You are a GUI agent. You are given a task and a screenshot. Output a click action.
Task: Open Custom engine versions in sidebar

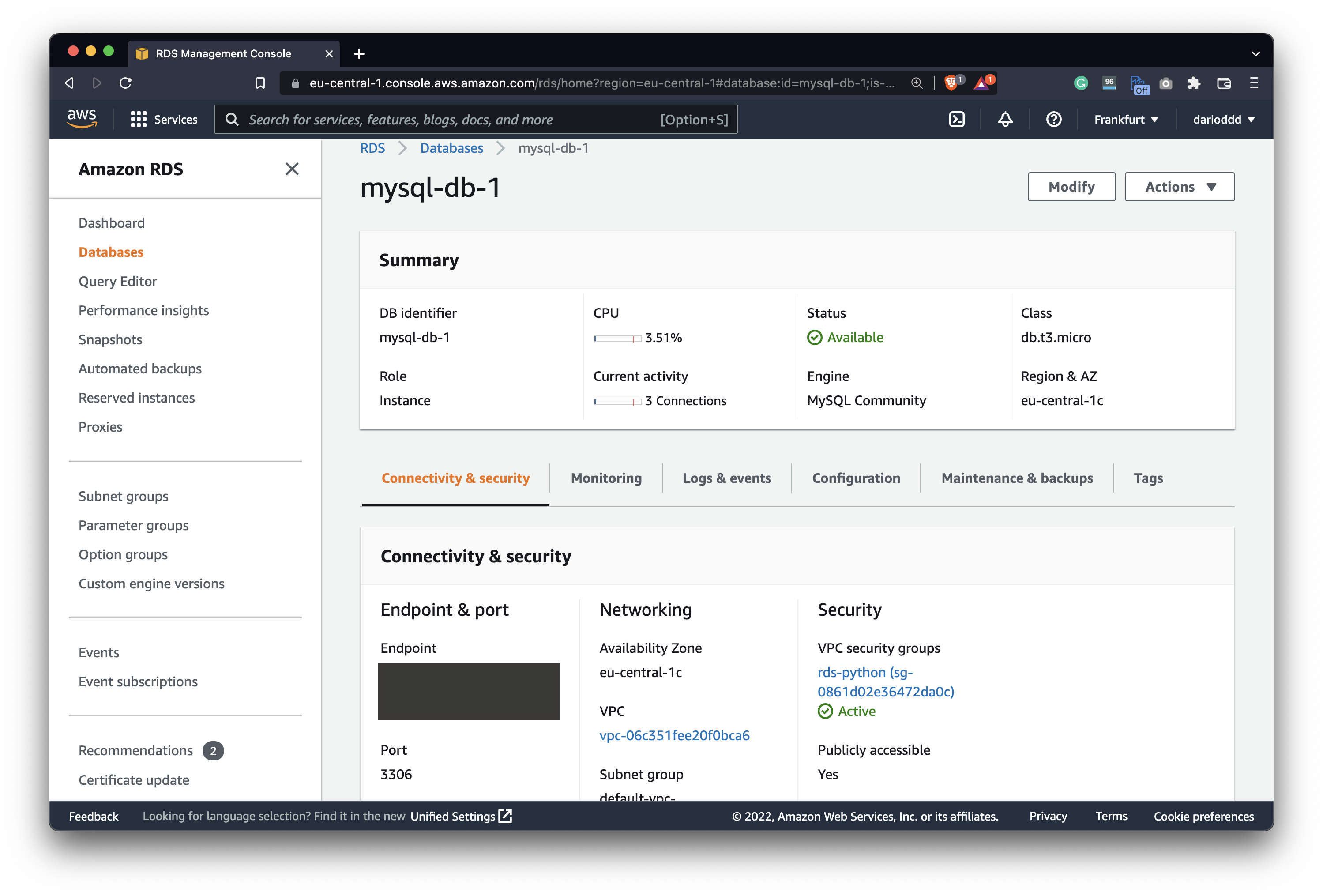[151, 584]
